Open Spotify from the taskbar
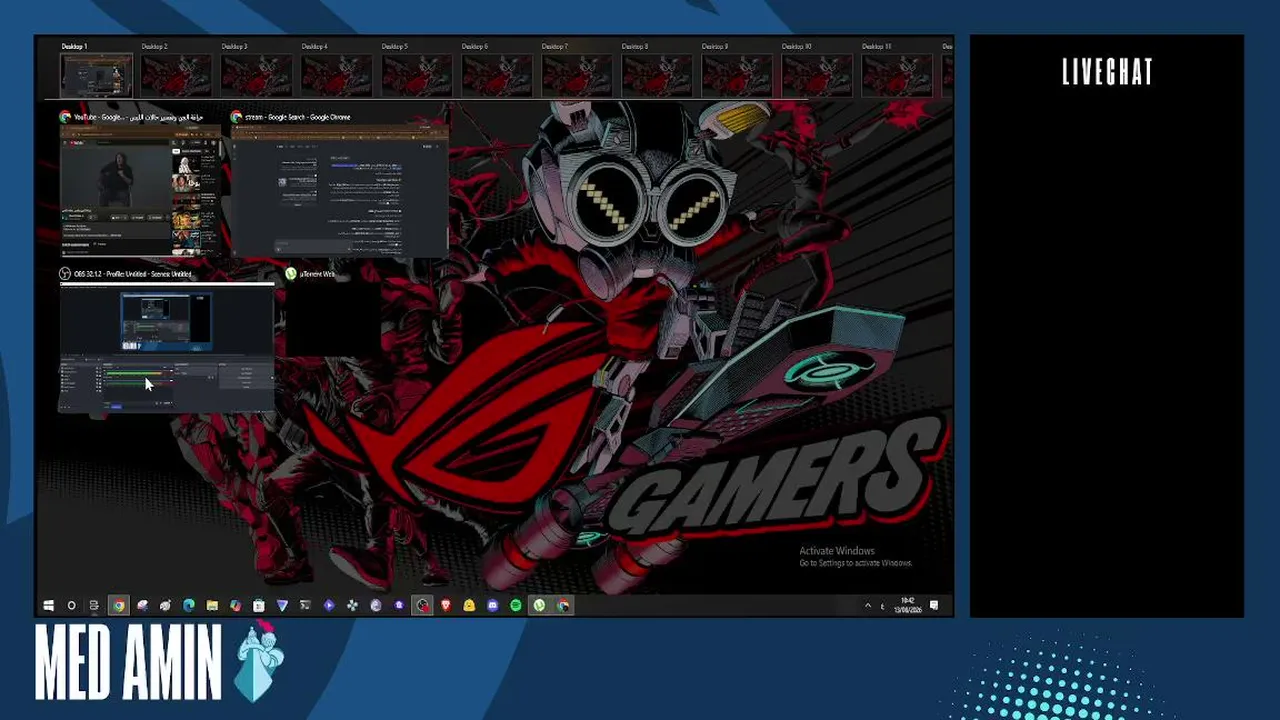 click(x=516, y=605)
